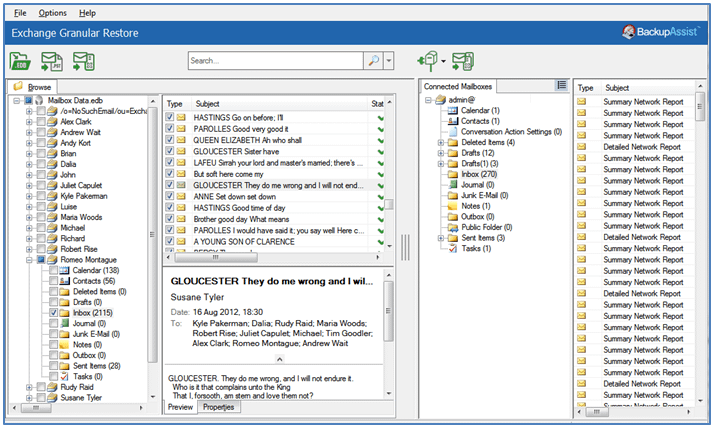Click the Junk E-Mail (0) icon under admin@
This screenshot has width=714, height=428.
[453, 195]
